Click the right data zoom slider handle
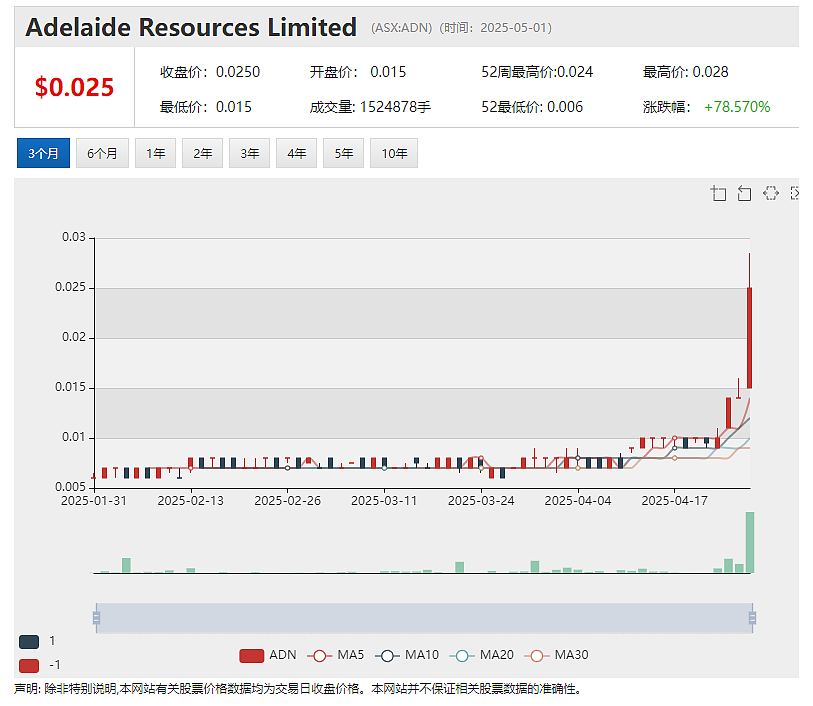Viewport: 813px width, 706px height. (752, 618)
